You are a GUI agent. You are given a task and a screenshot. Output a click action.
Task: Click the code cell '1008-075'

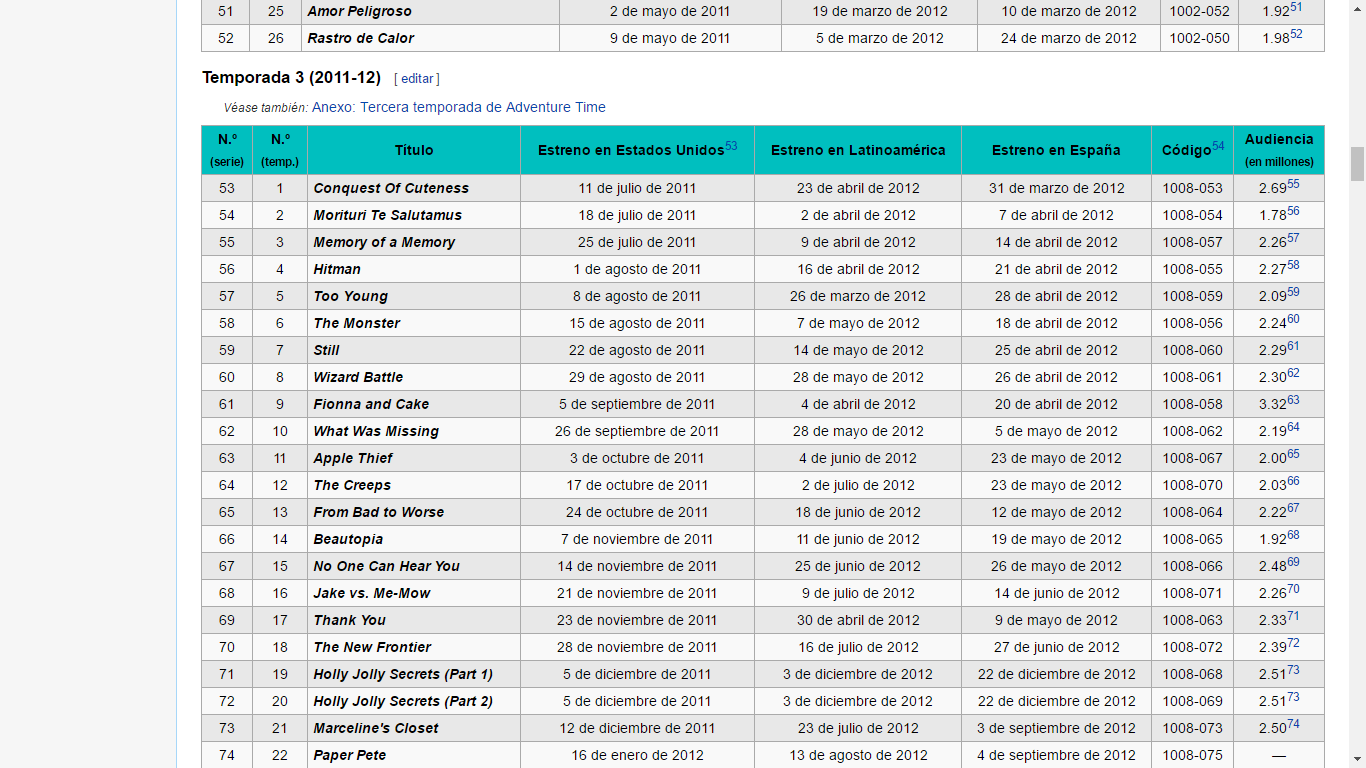point(1192,755)
